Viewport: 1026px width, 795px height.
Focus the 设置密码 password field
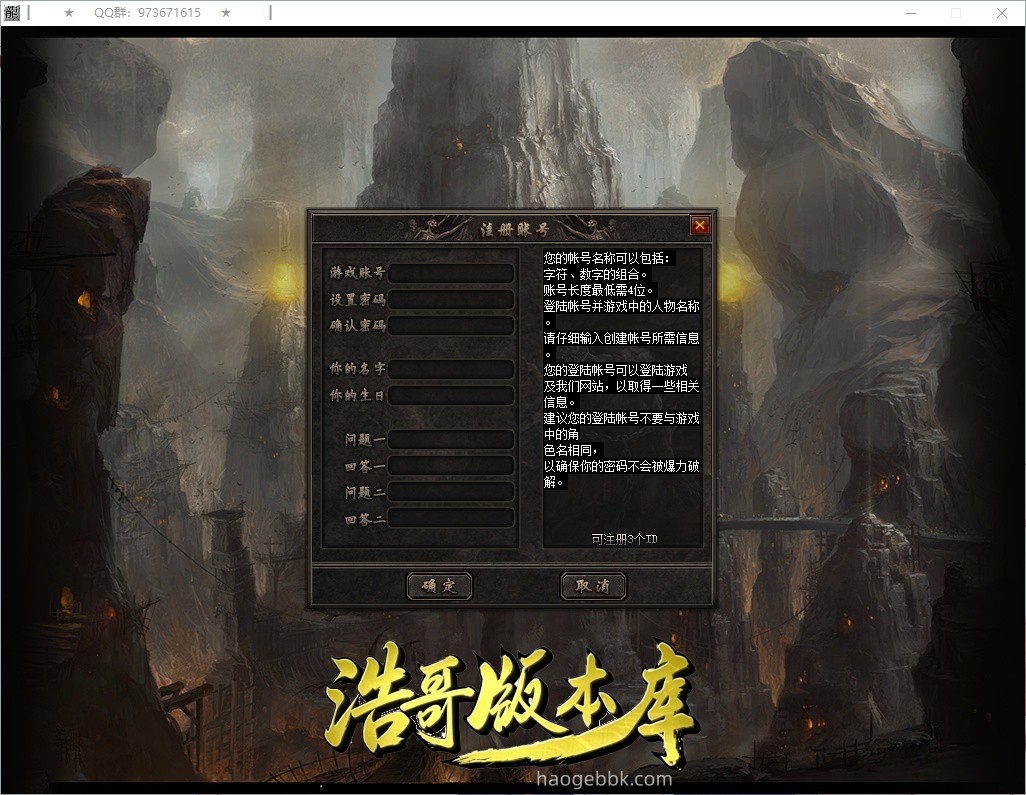[x=451, y=300]
